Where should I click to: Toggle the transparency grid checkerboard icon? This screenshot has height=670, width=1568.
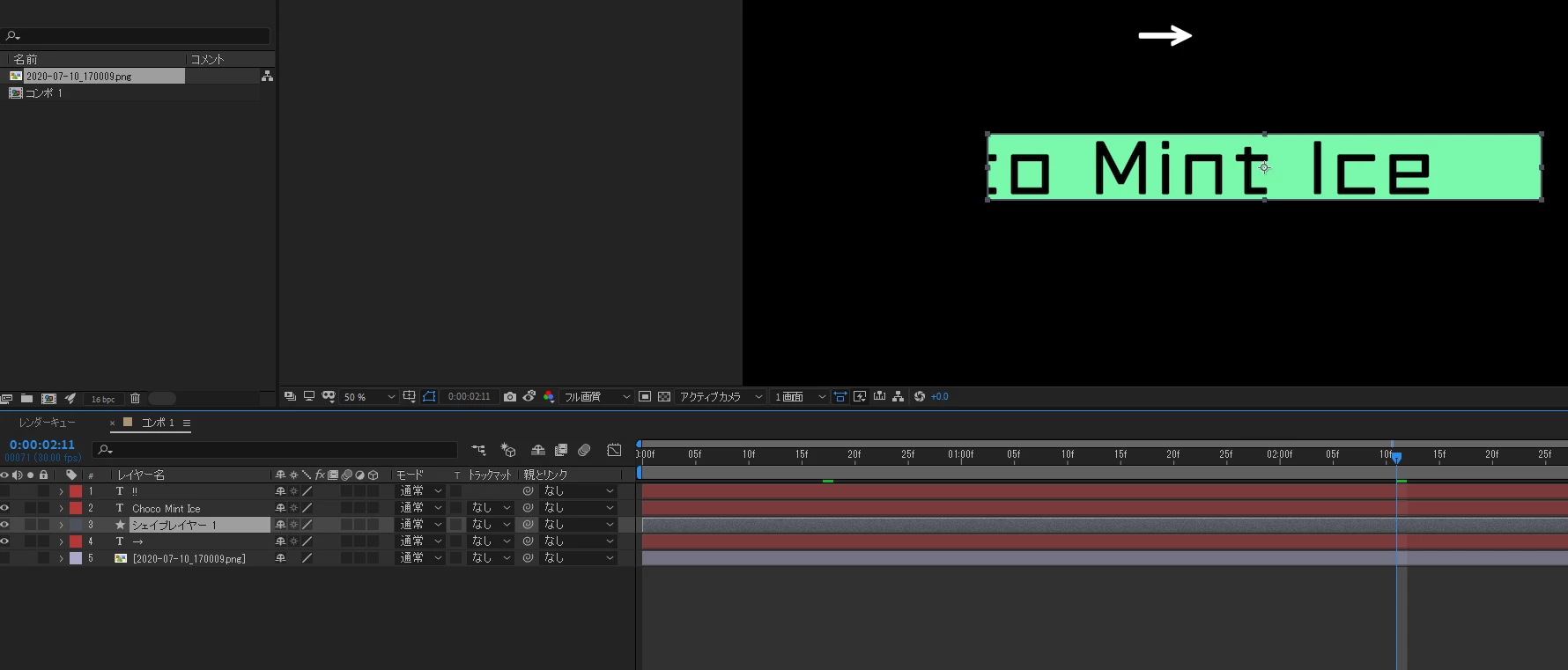[664, 397]
